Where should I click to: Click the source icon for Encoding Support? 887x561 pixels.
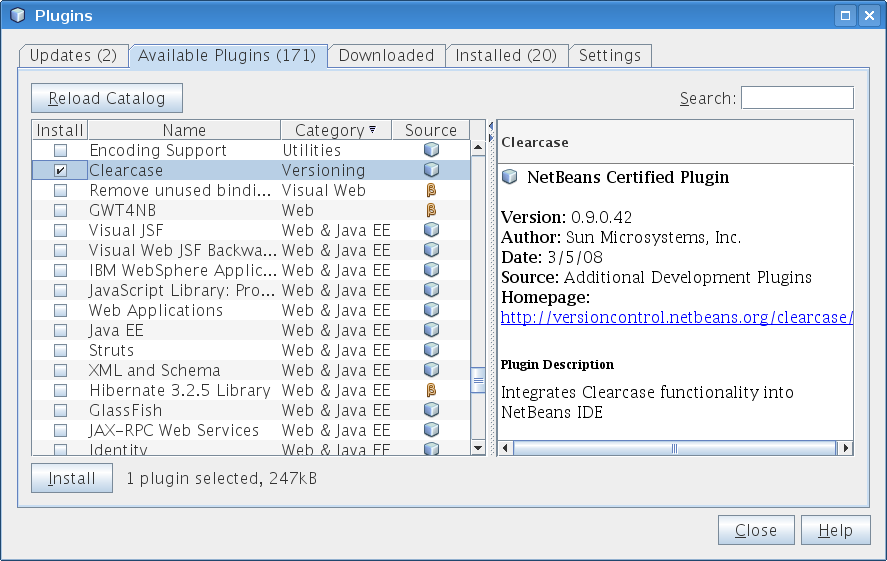pos(431,150)
